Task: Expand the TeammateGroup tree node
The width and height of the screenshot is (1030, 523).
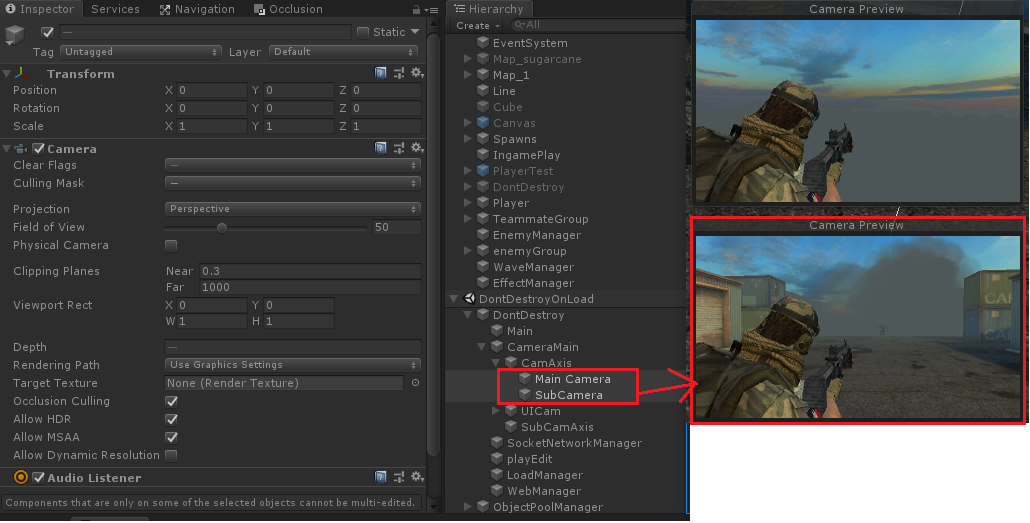Action: [468, 219]
